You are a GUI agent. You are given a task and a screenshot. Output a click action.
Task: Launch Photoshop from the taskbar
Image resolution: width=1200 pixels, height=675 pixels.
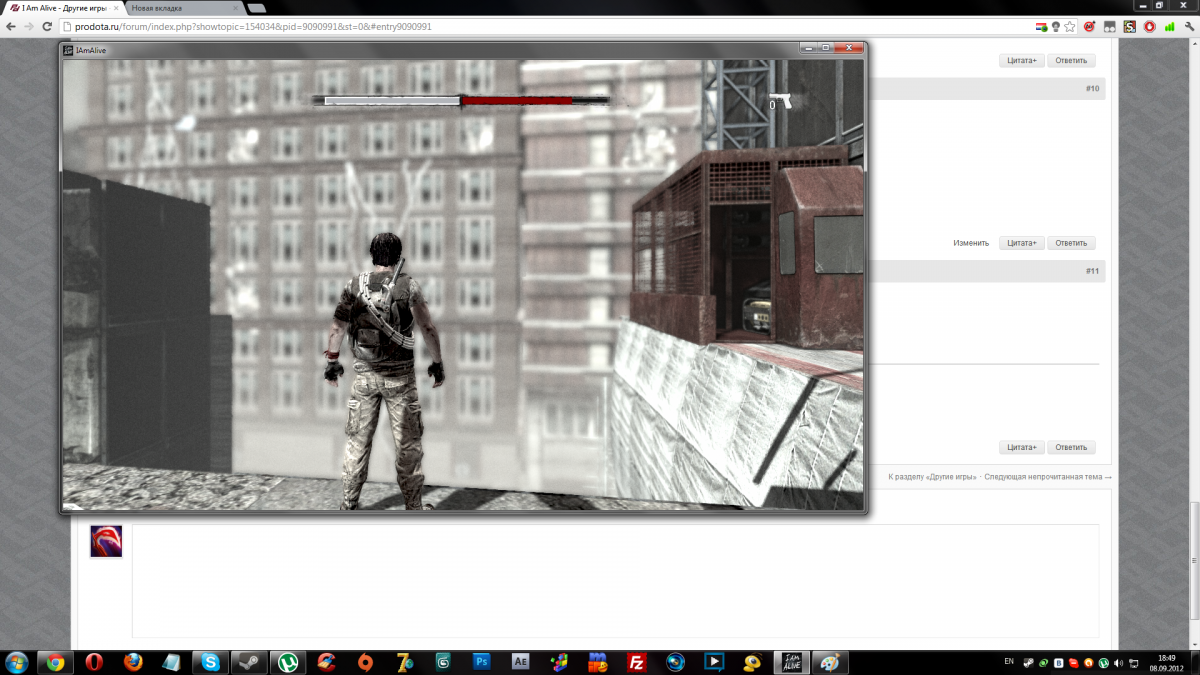pyautogui.click(x=481, y=662)
